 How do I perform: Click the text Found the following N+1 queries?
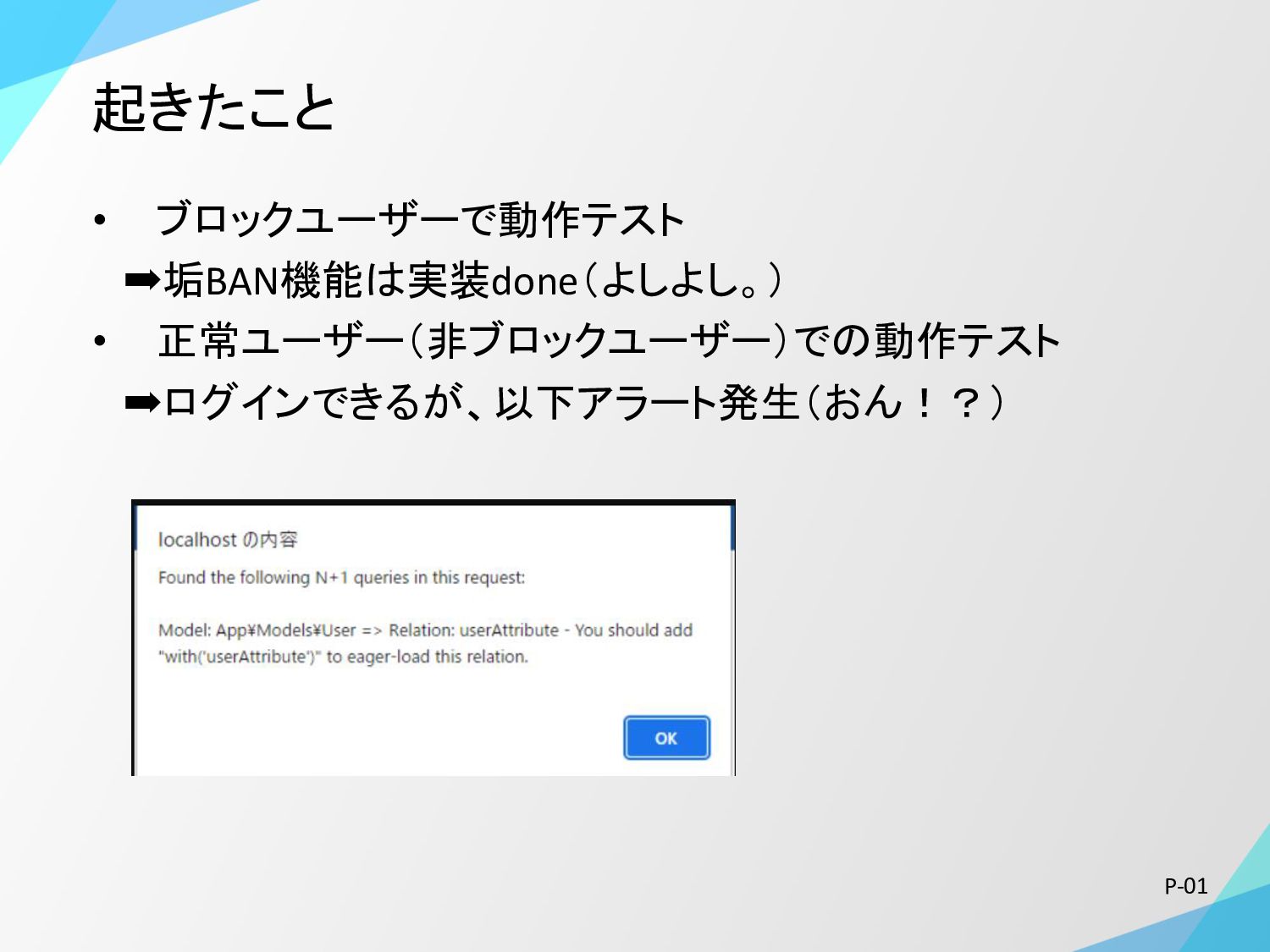pos(341,577)
